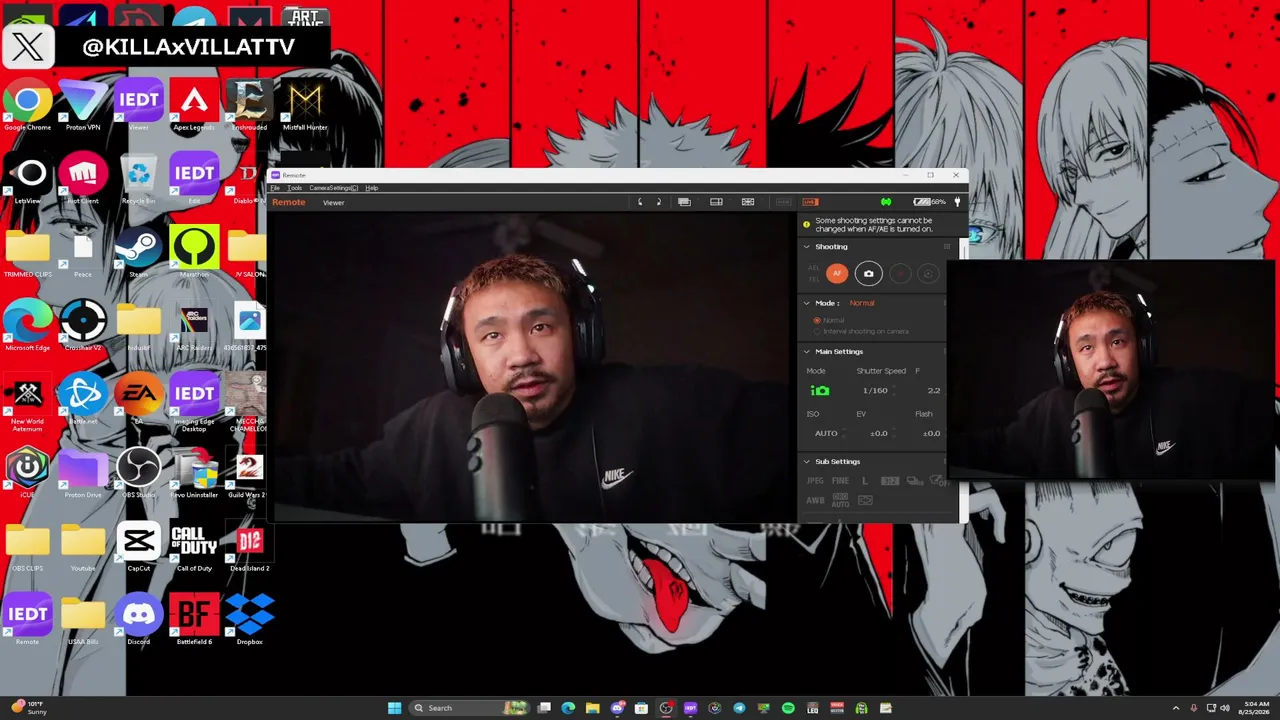Open the File menu in Remote
Viewport: 1280px width, 720px height.
pos(275,188)
